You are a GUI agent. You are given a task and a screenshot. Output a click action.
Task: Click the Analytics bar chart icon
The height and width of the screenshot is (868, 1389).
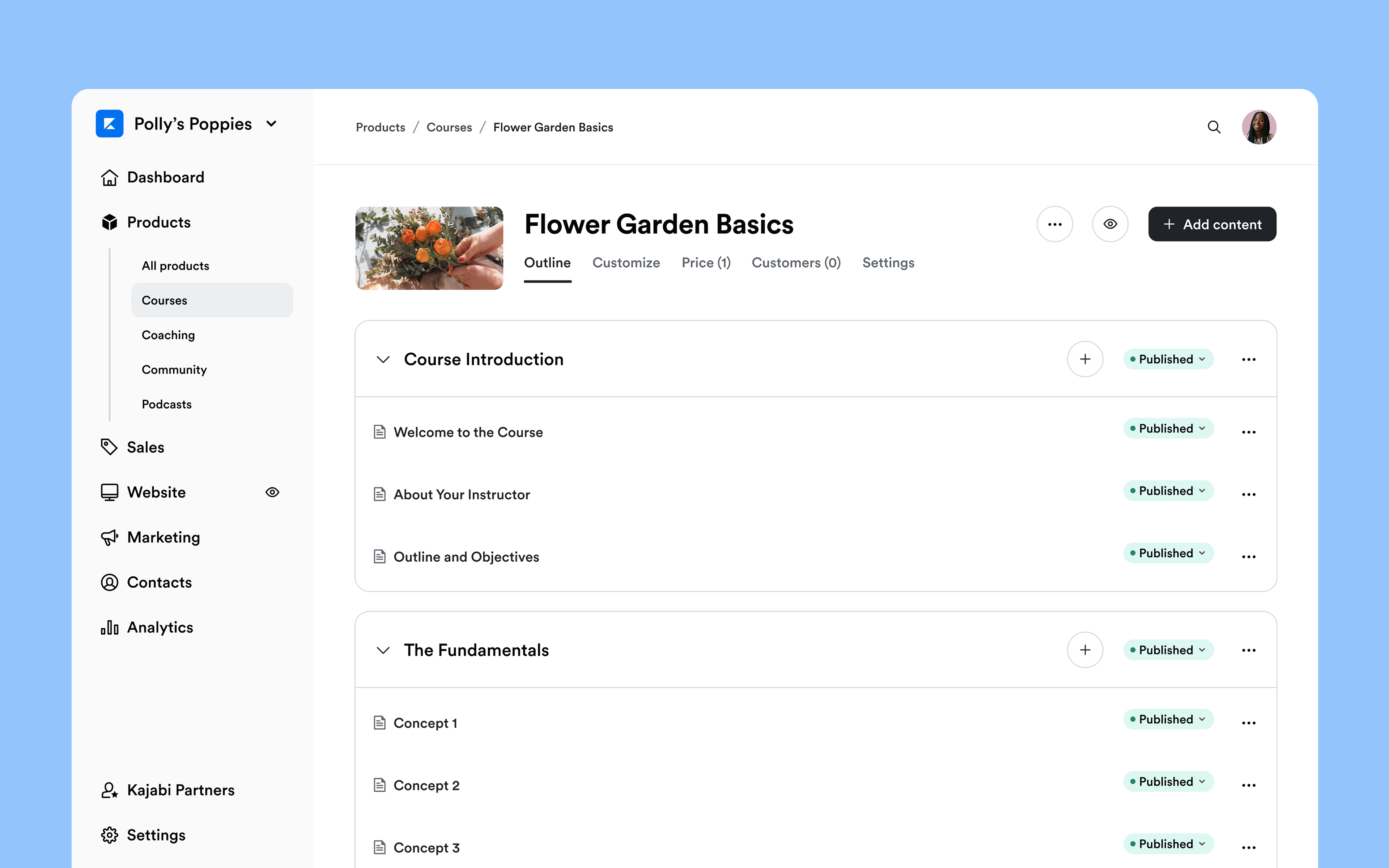pyautogui.click(x=109, y=627)
